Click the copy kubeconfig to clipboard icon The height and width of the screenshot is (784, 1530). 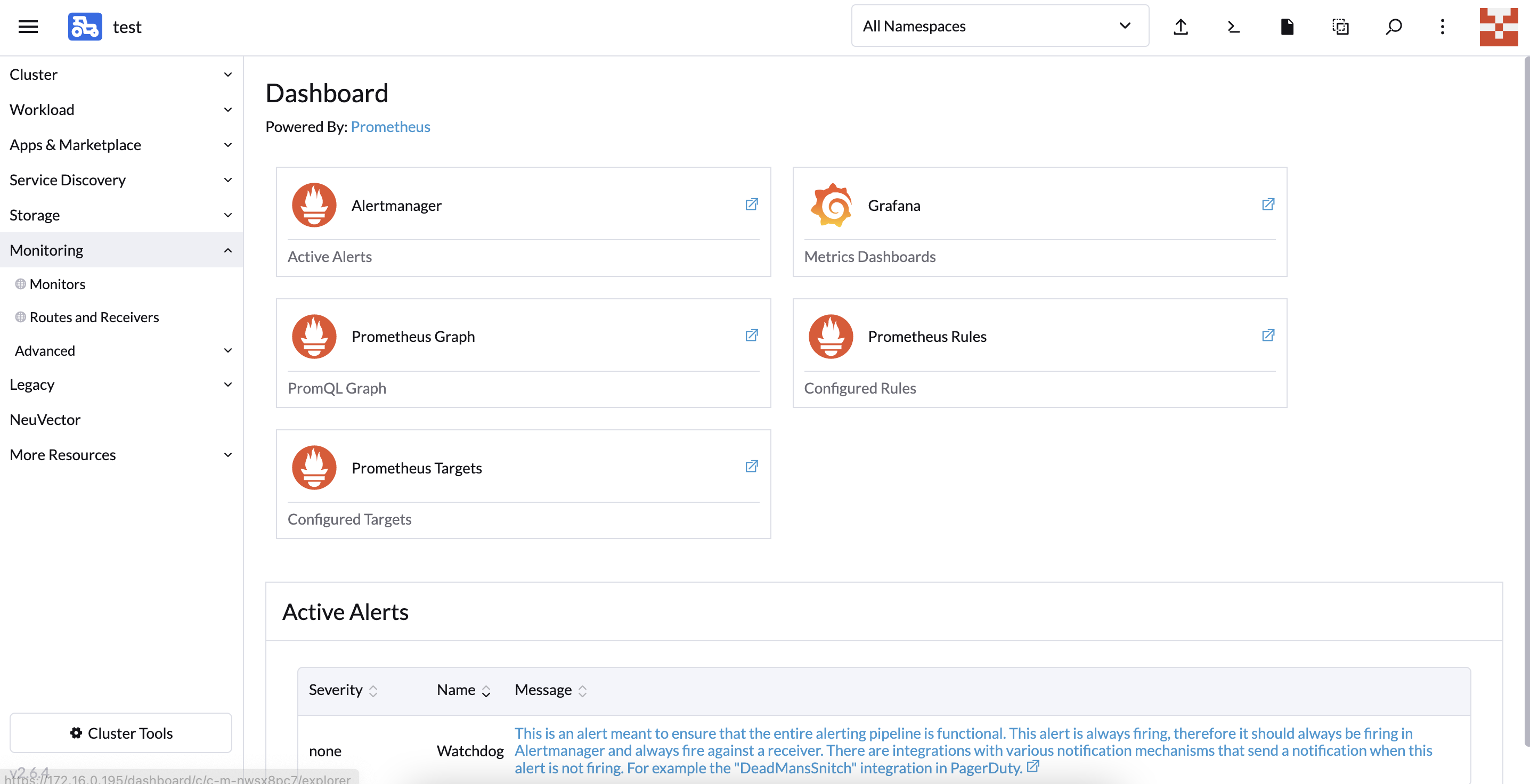(x=1340, y=27)
